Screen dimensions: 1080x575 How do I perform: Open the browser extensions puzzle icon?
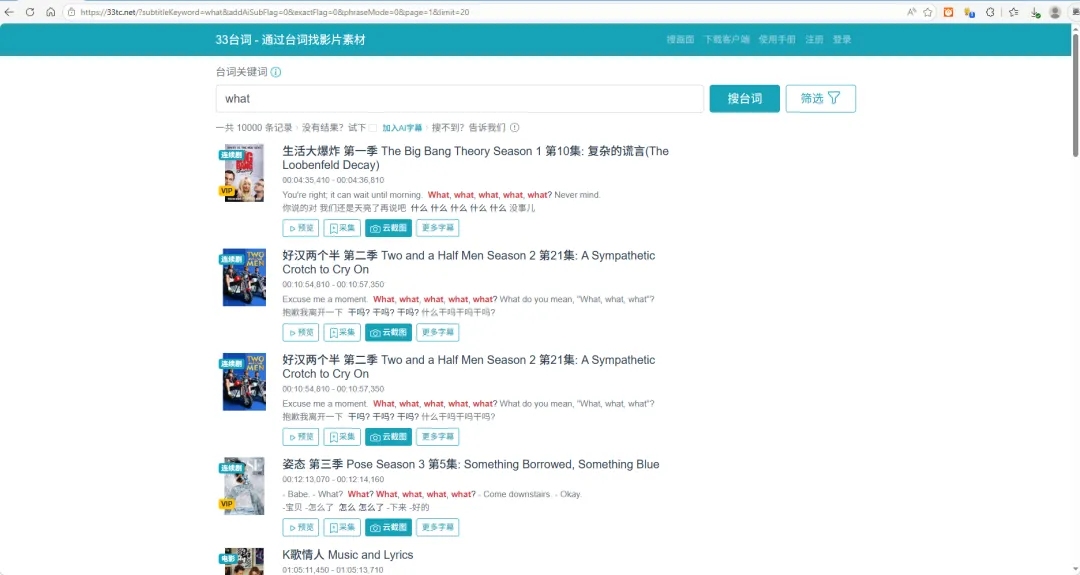(990, 12)
